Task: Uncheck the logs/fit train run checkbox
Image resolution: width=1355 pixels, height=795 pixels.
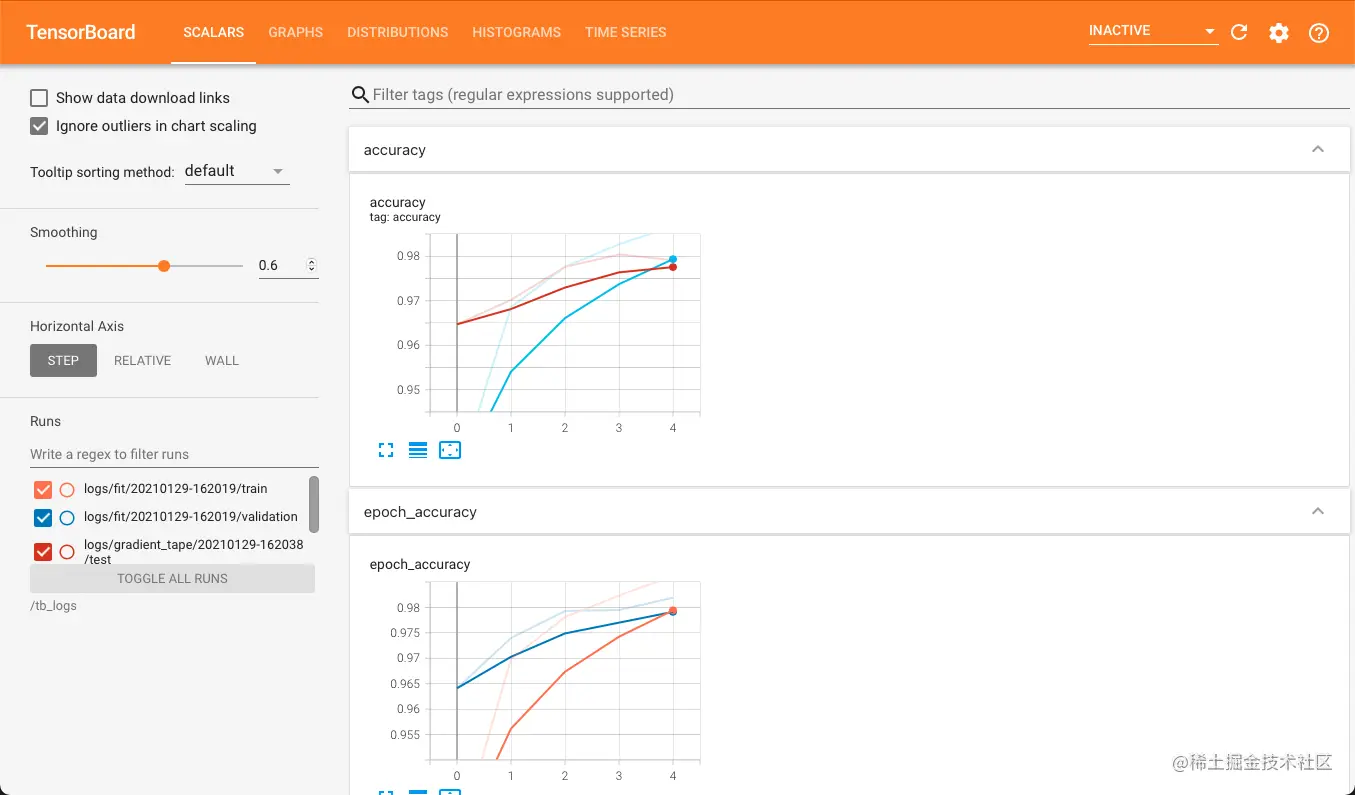Action: (x=43, y=490)
